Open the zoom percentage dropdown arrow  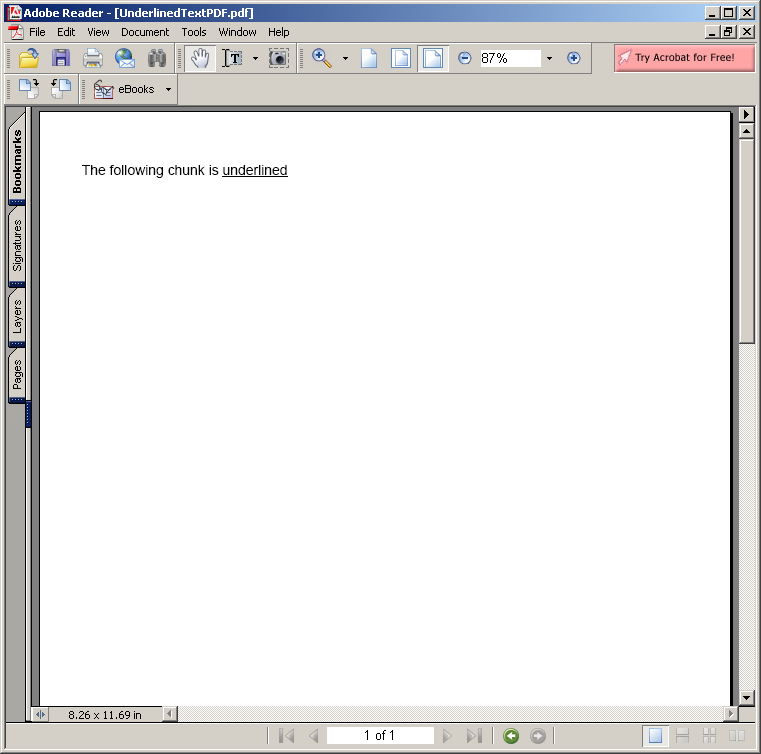[549, 59]
